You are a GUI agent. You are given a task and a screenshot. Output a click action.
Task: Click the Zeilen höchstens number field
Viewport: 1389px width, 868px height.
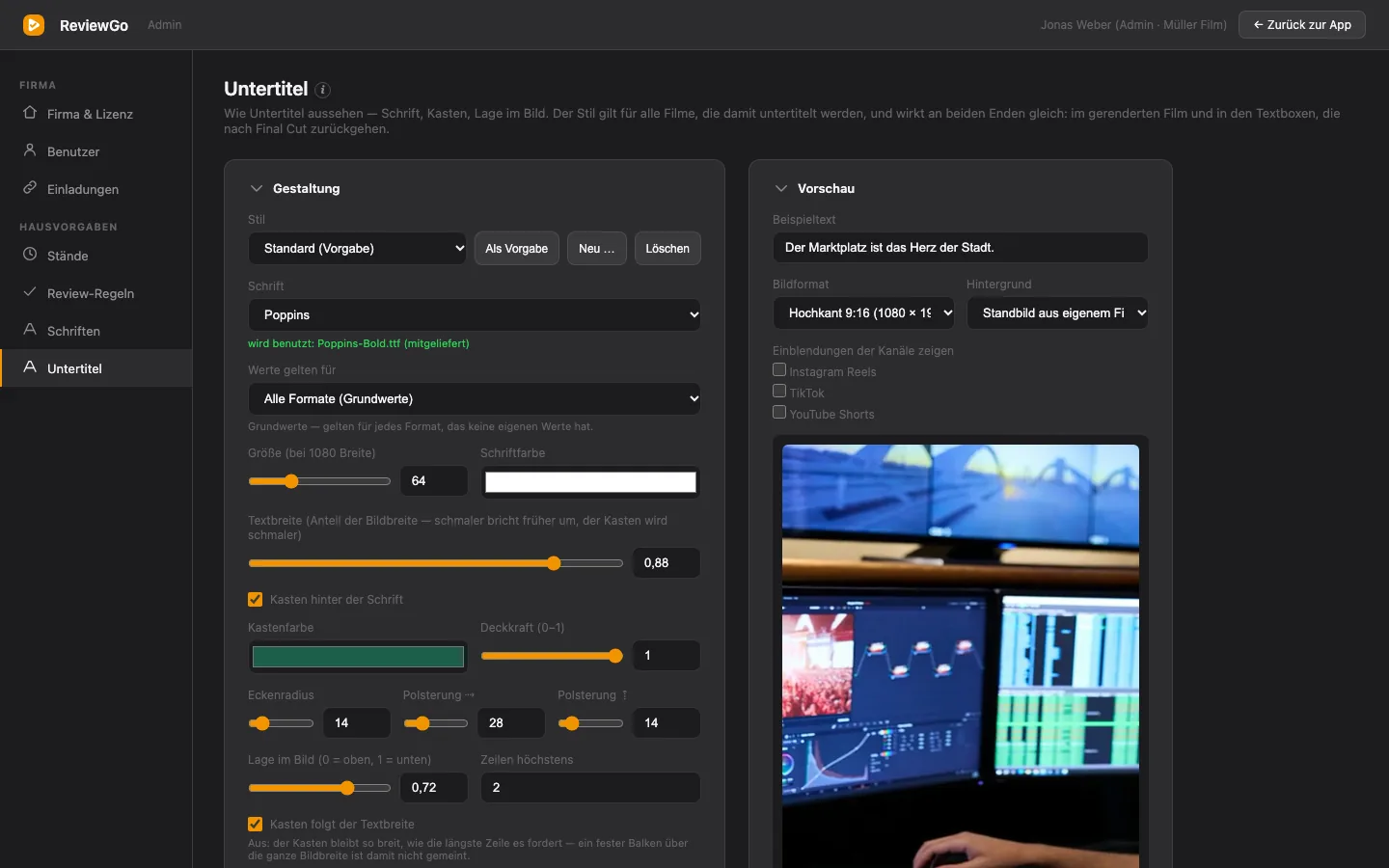[590, 788]
